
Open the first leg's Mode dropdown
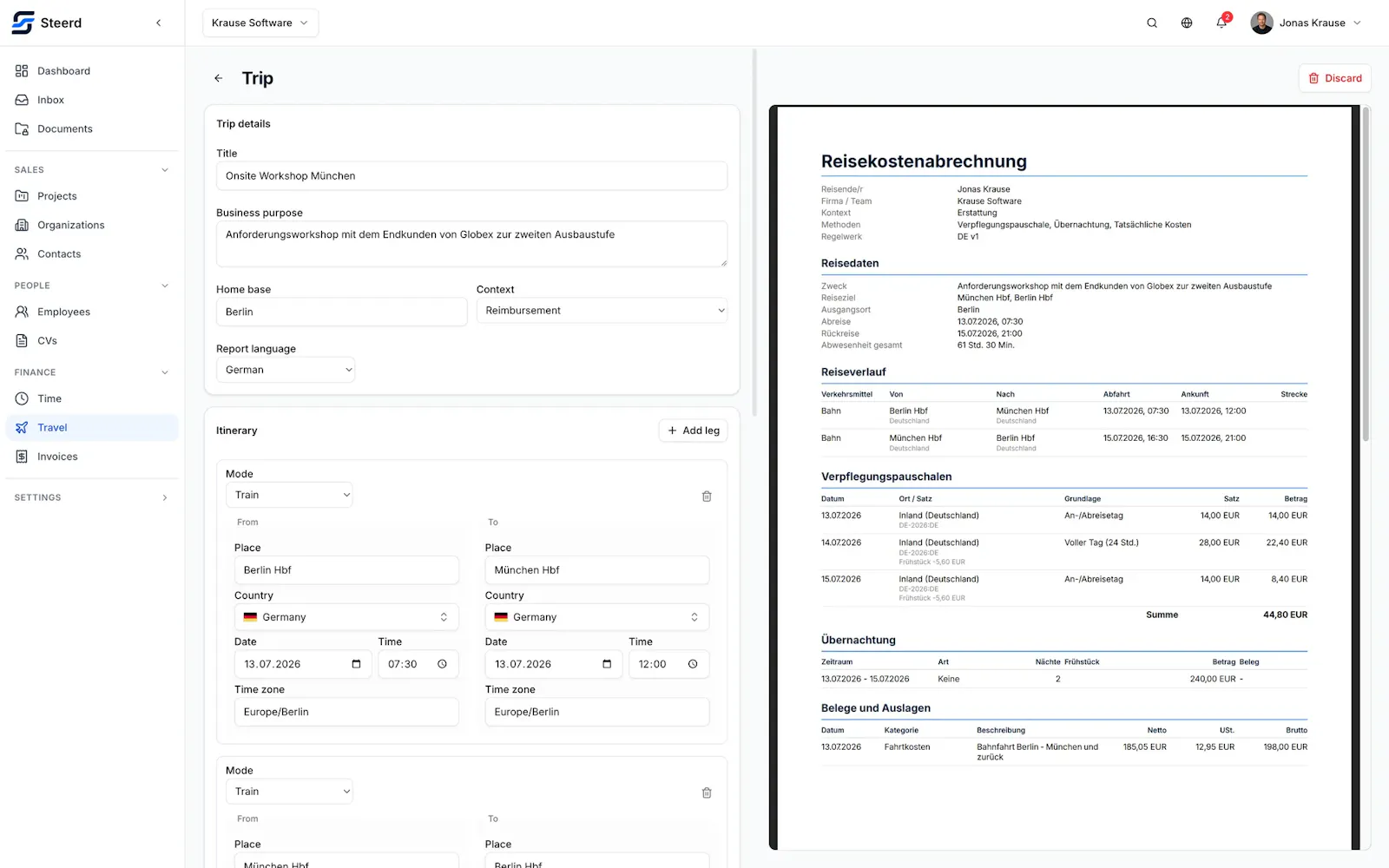click(x=289, y=495)
